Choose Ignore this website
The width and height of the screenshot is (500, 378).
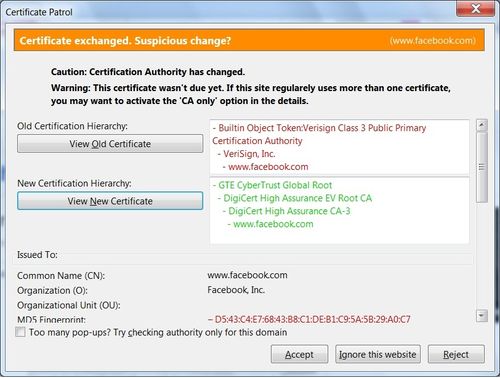[x=378, y=354]
